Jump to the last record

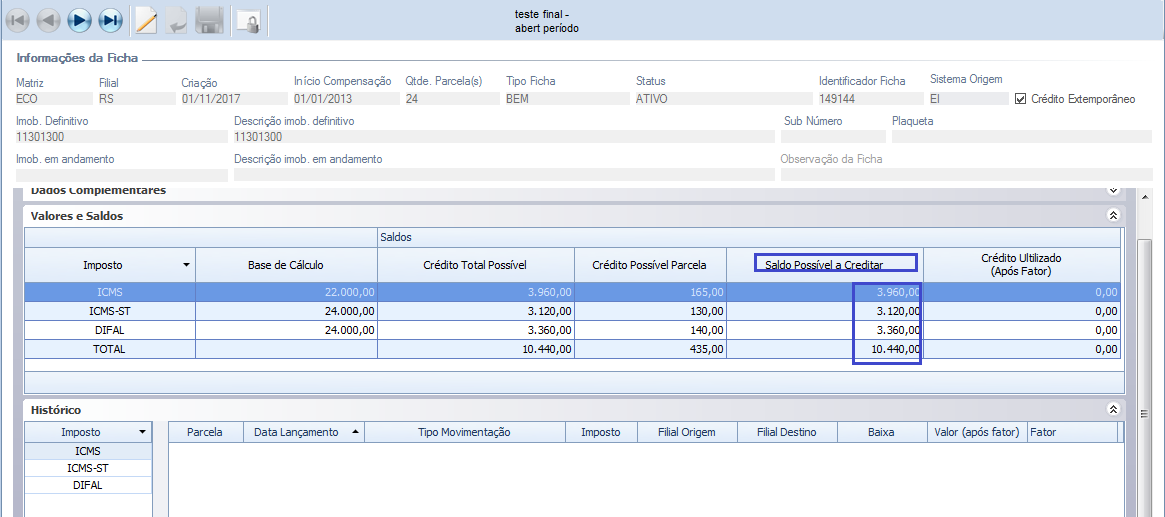(110, 20)
